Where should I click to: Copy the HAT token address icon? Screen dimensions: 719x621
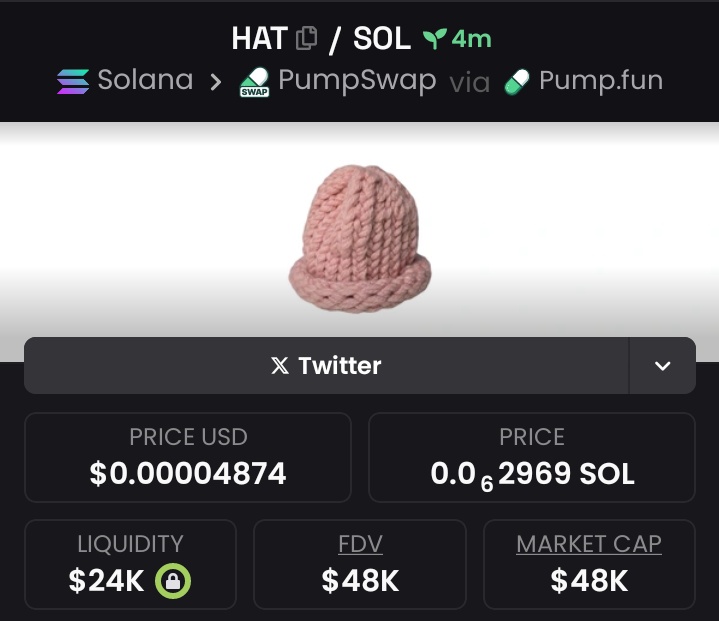point(306,38)
